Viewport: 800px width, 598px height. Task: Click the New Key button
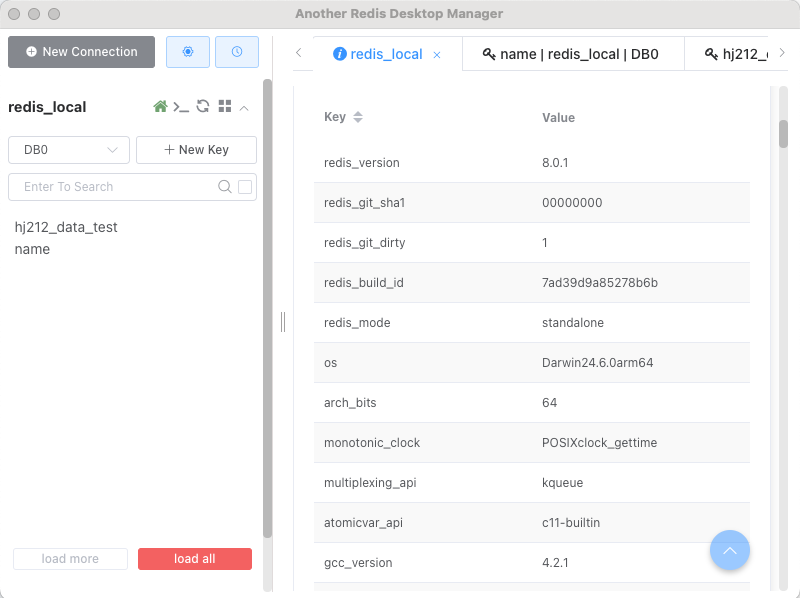(196, 150)
